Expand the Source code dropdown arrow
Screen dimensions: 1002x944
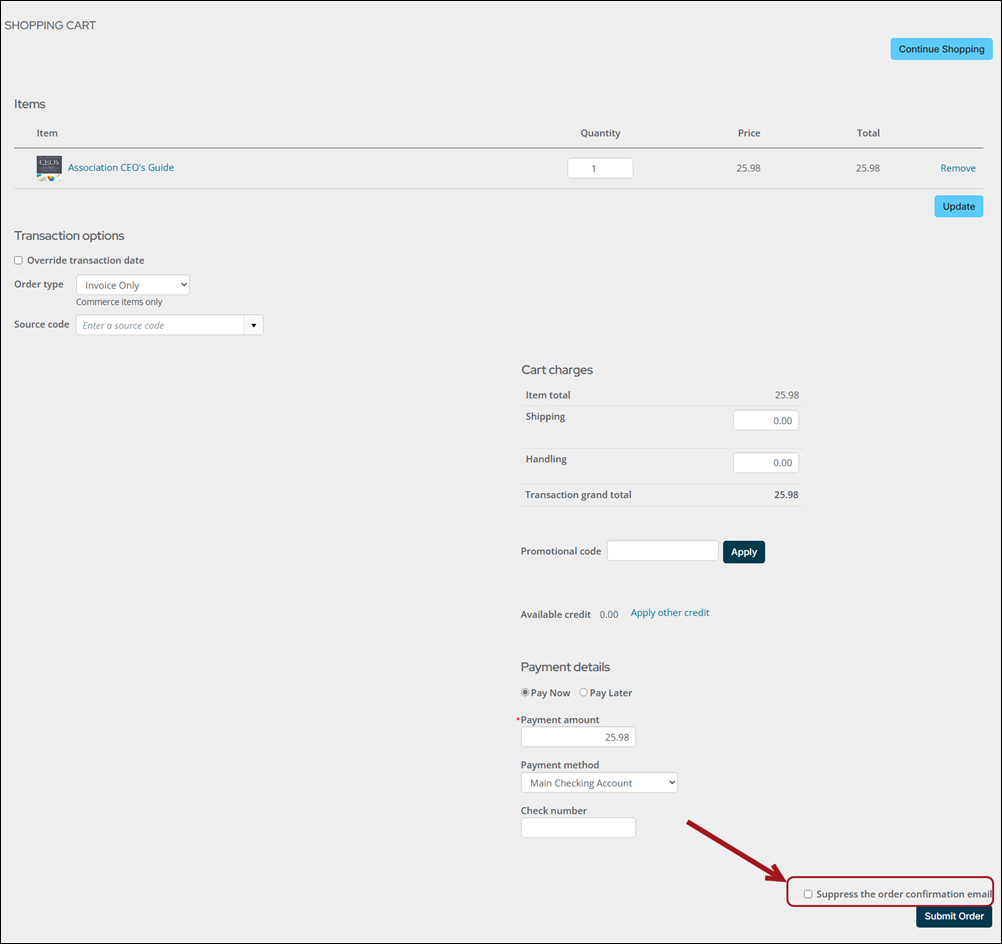click(x=254, y=325)
